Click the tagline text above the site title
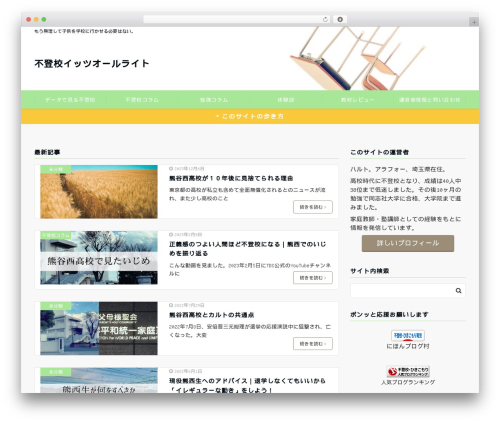The height and width of the screenshot is (423, 500). tap(84, 31)
